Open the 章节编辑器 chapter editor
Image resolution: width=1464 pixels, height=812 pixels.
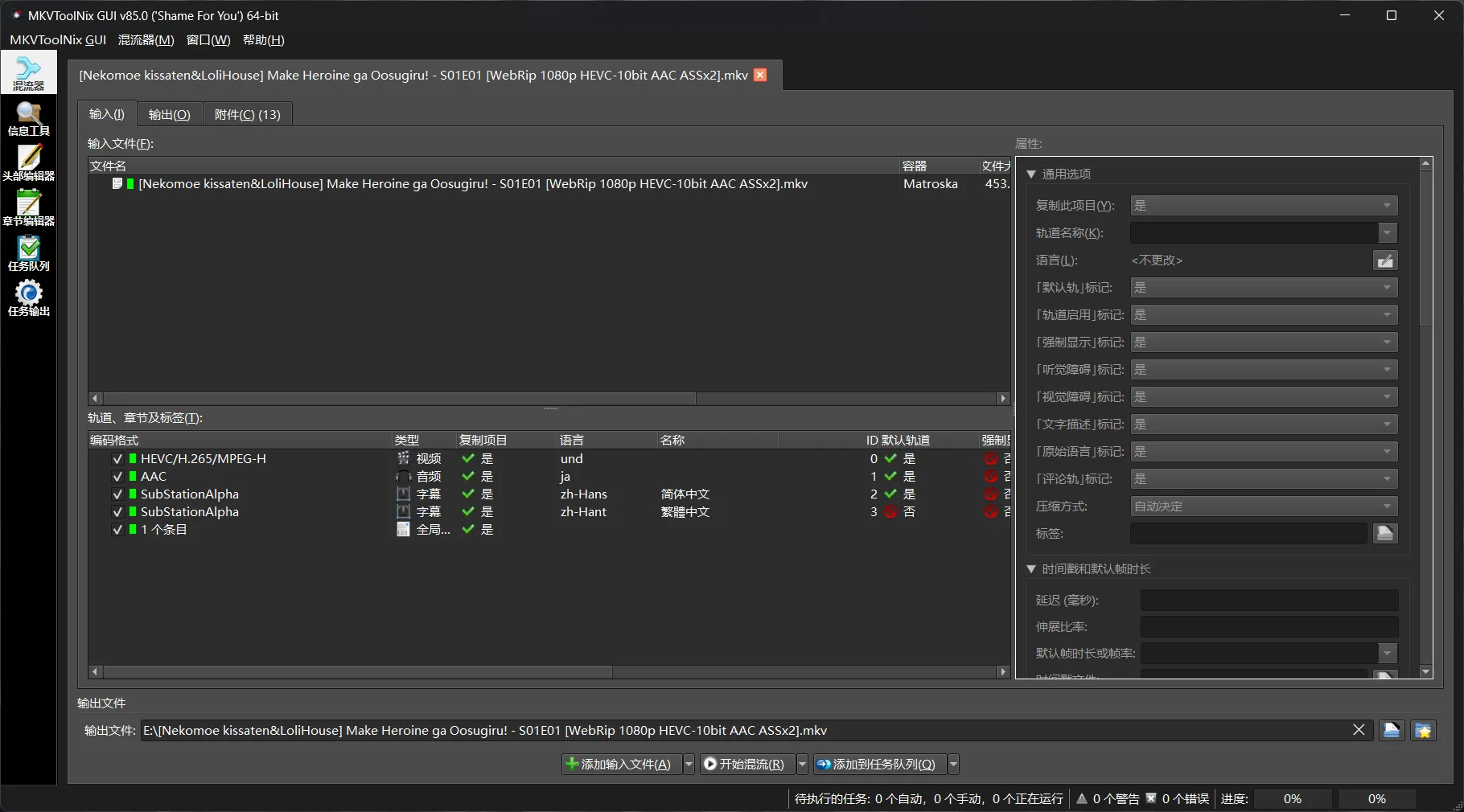[29, 208]
